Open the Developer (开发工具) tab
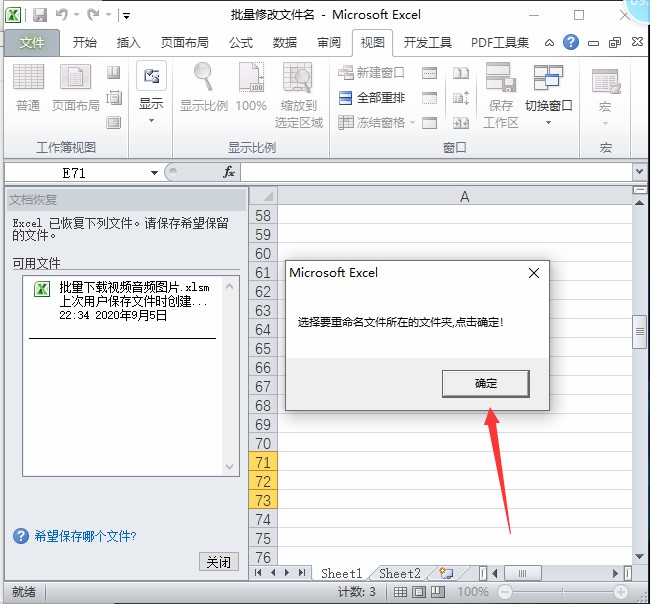Screen dimensions: 650x604 click(x=427, y=42)
